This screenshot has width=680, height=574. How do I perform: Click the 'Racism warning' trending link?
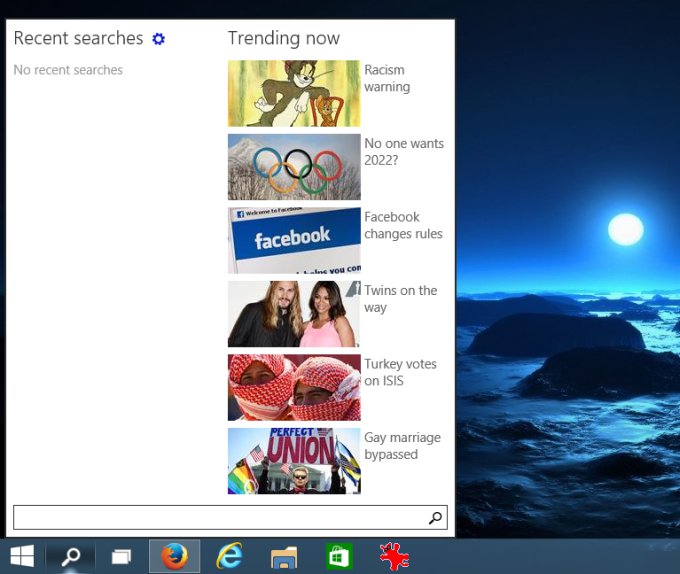click(x=387, y=78)
